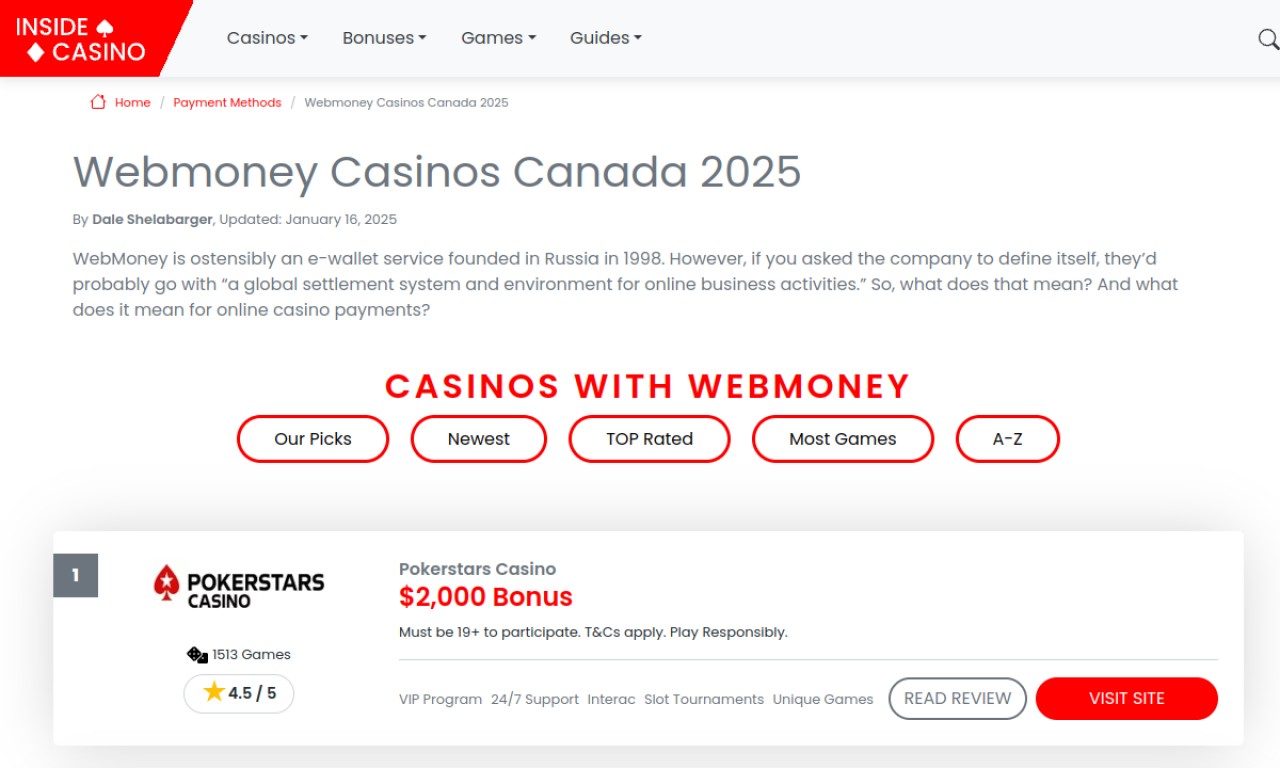Click the READ REVIEW button

958,698
